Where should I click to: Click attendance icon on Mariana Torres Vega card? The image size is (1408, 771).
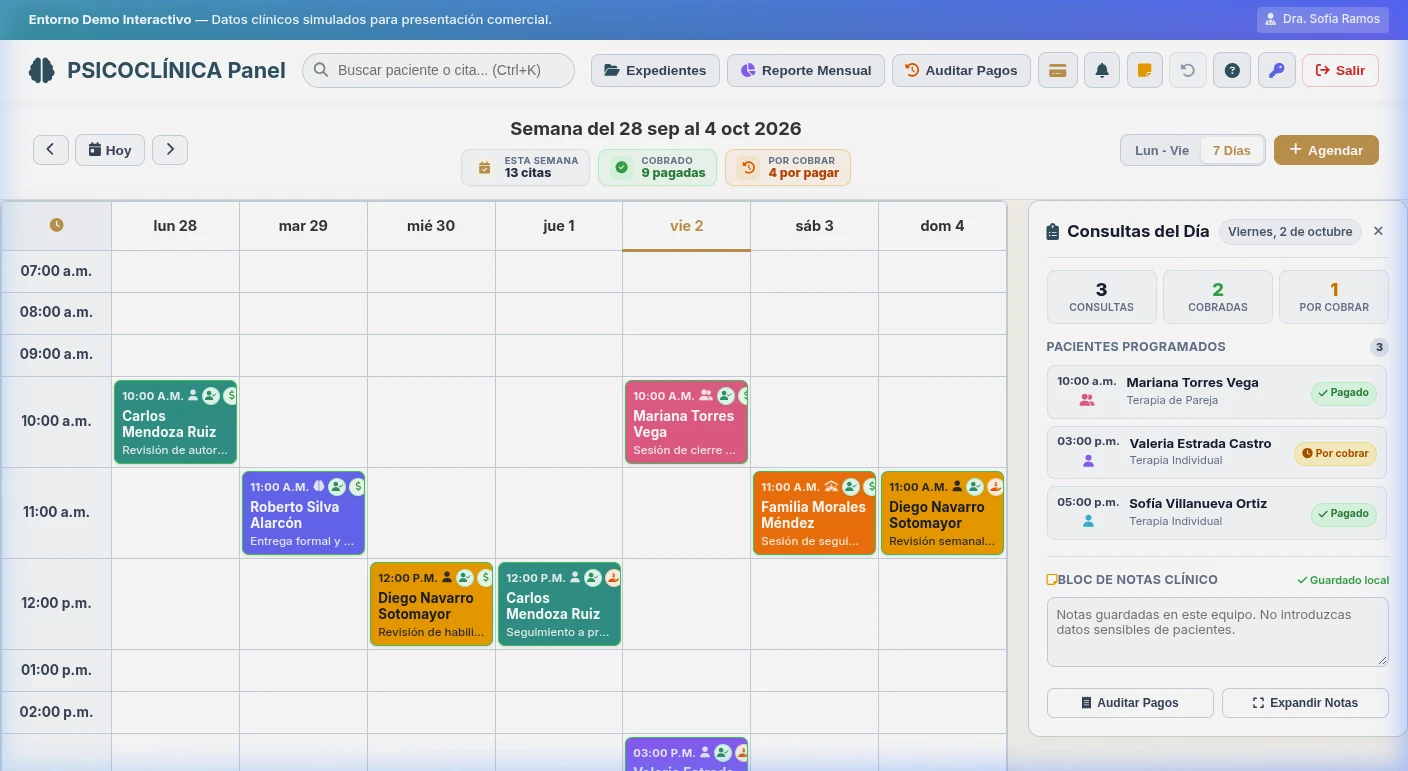coord(726,396)
